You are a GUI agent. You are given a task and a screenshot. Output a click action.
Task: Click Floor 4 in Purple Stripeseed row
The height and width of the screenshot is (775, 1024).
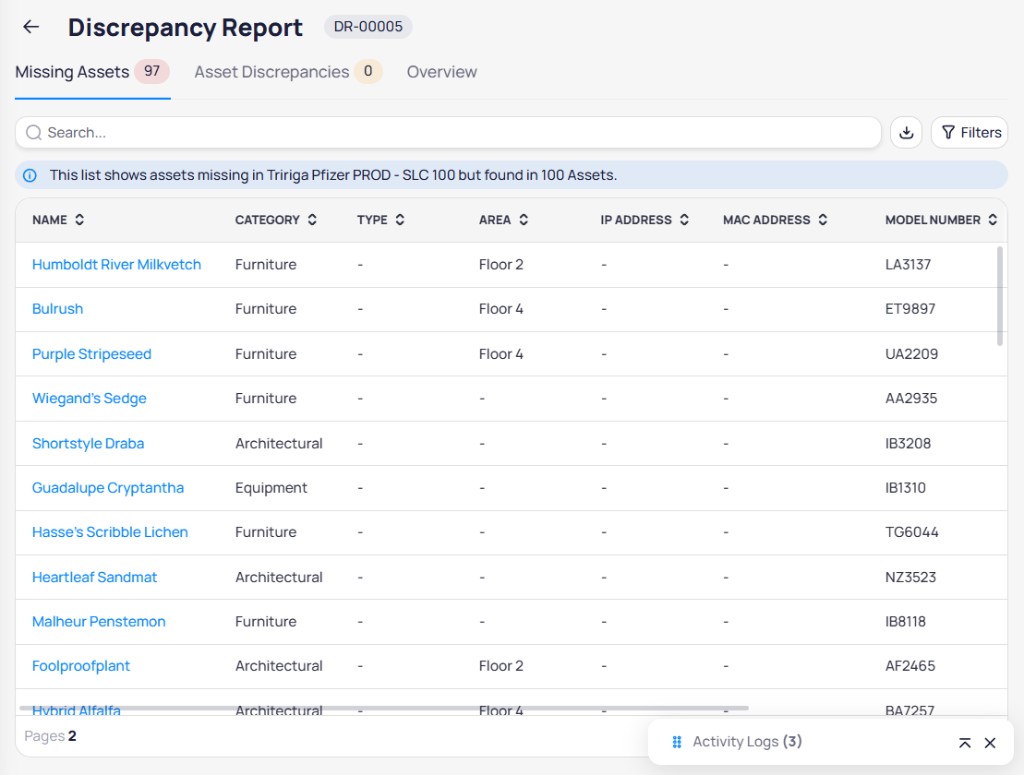click(x=501, y=354)
